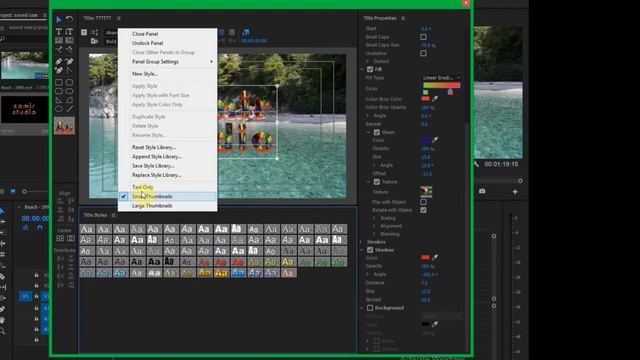Screen dimensions: 640x360
Task: Expand the Scaling group under Texture
Action: (374, 218)
